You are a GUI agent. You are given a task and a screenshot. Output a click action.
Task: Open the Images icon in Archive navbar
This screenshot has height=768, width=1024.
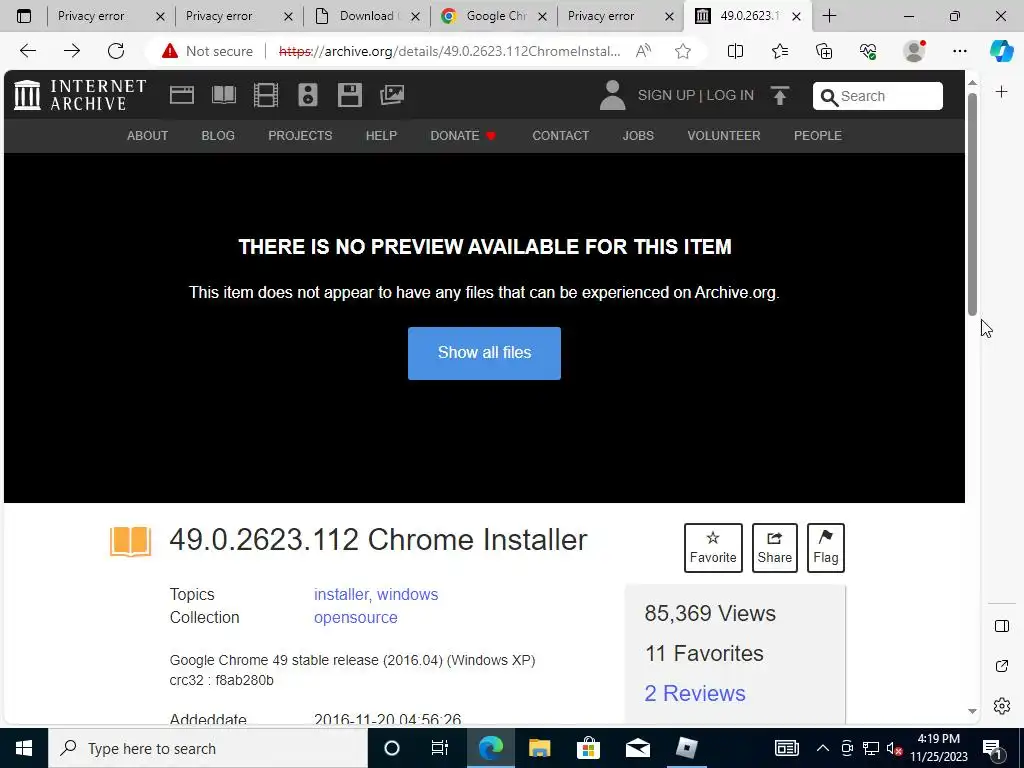392,95
